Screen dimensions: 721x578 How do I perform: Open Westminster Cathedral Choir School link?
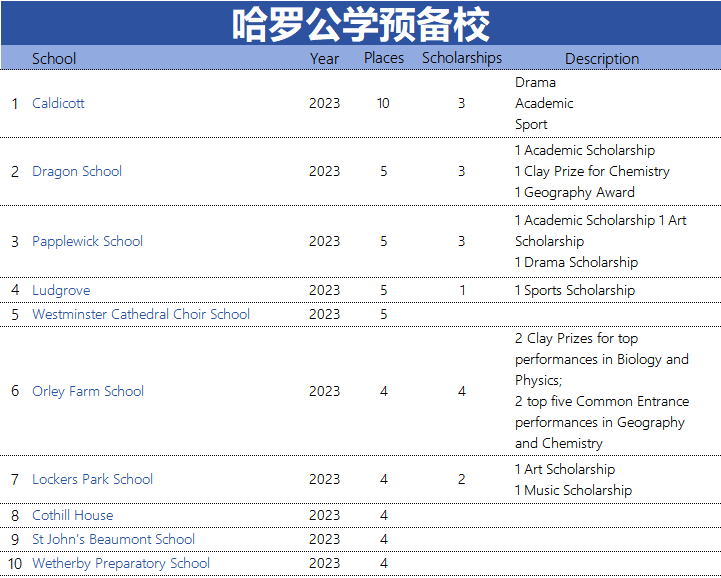click(141, 315)
